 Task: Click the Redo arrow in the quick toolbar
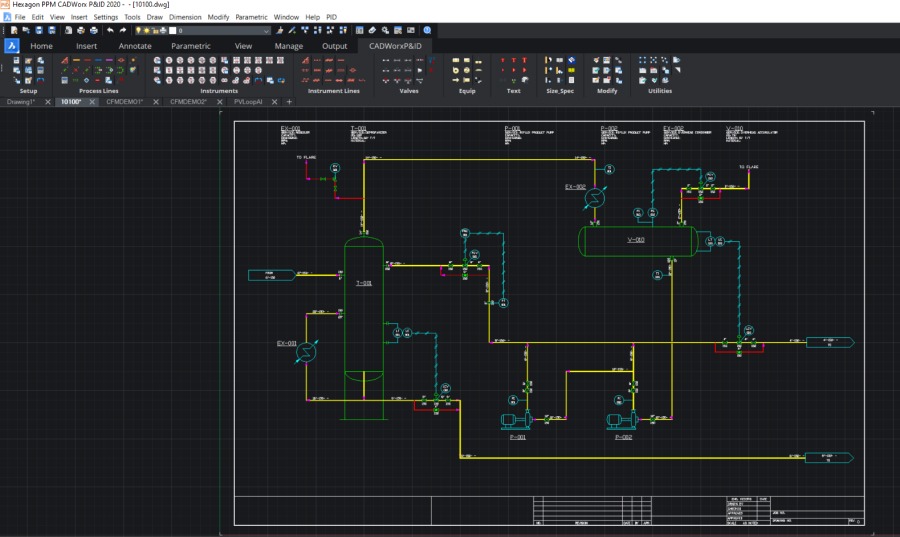click(123, 31)
